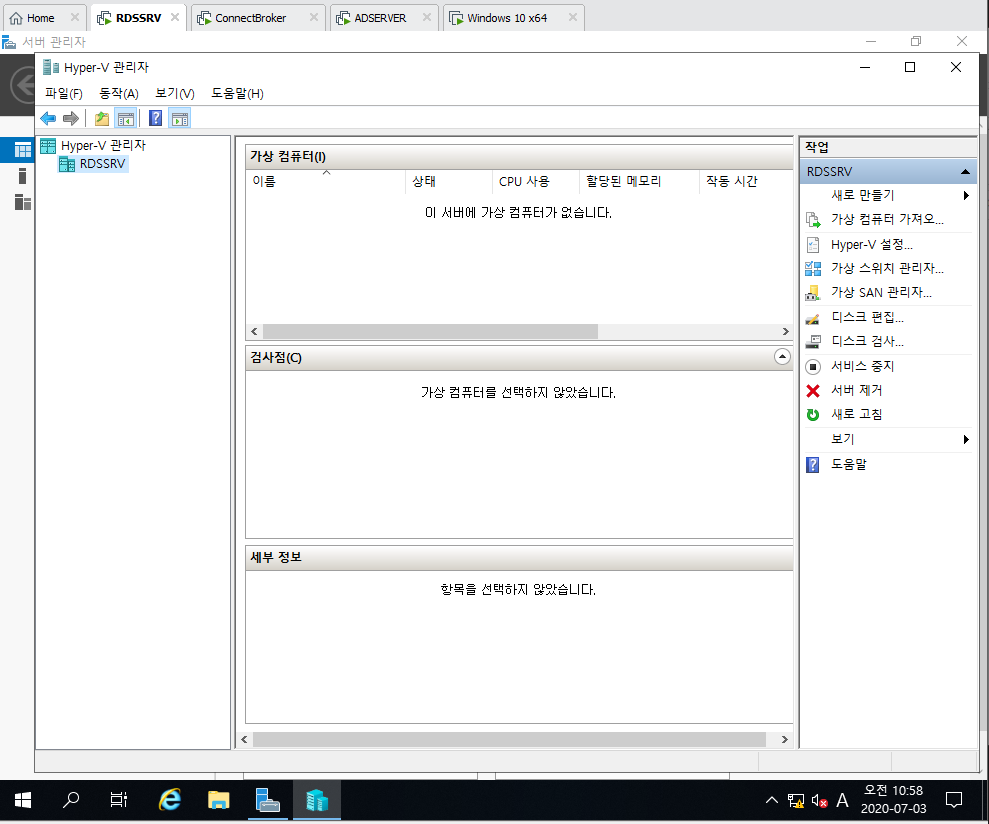
Task: Click the virtual switch manager icon
Action: 813,269
